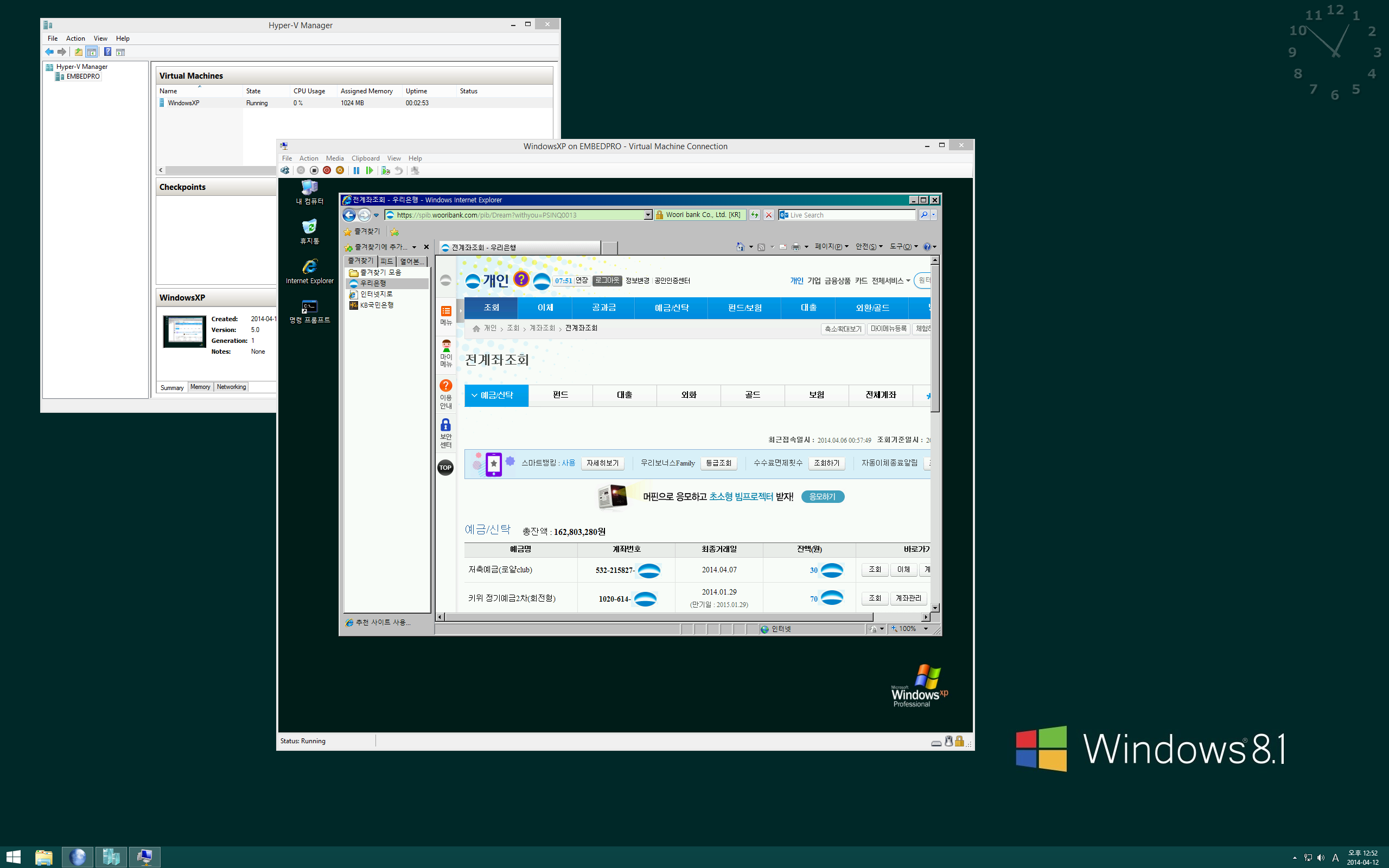The image size is (1389, 868).
Task: Click the 응모하기 button in banner
Action: pos(823,496)
